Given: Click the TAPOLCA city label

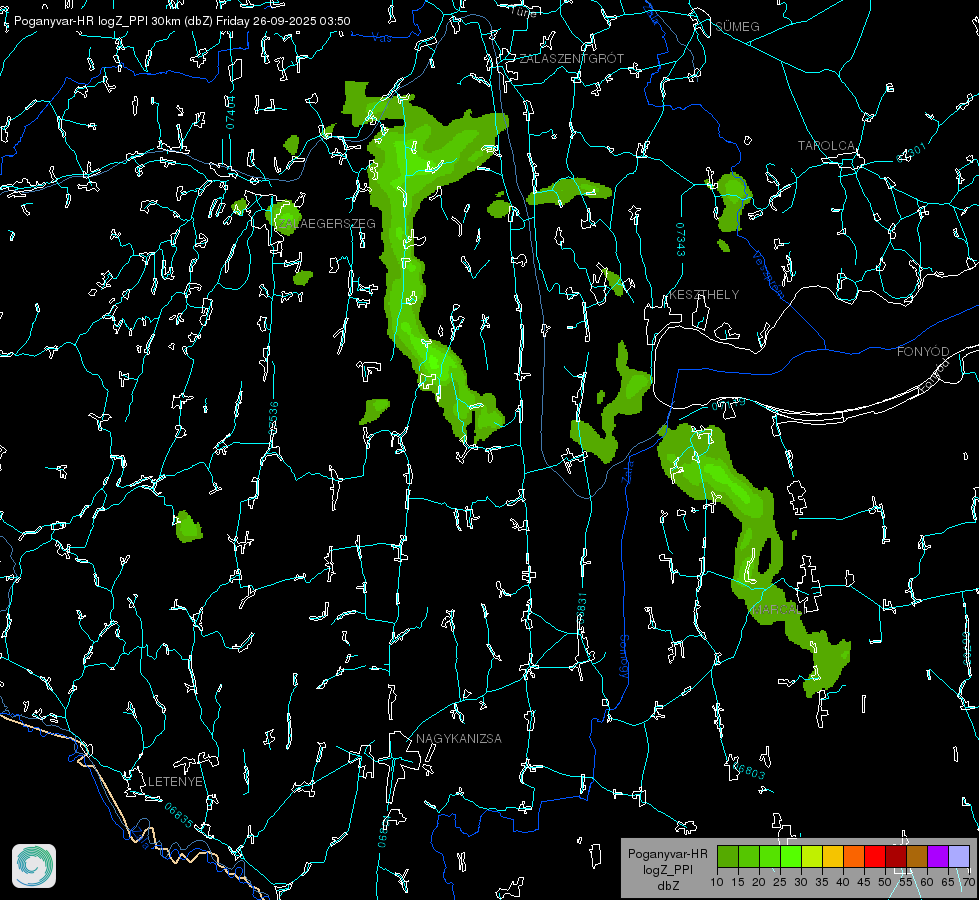Looking at the screenshot, I should pos(826,146).
